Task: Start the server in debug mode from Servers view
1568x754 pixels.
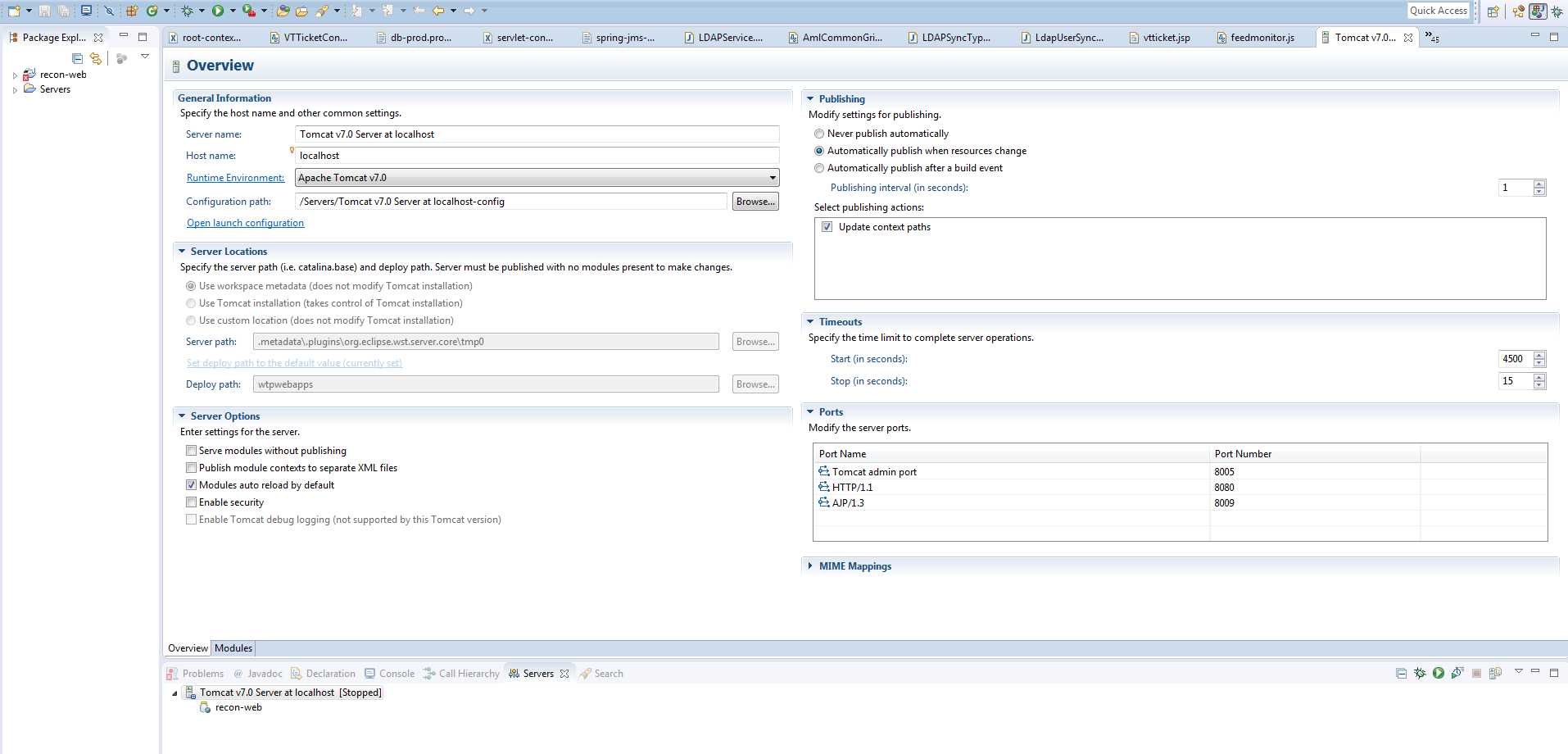Action: coord(1420,673)
